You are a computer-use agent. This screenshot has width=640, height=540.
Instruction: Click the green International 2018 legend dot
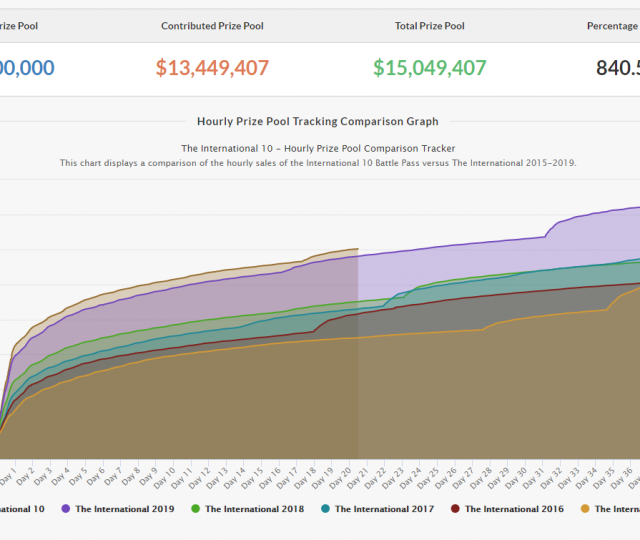[196, 509]
